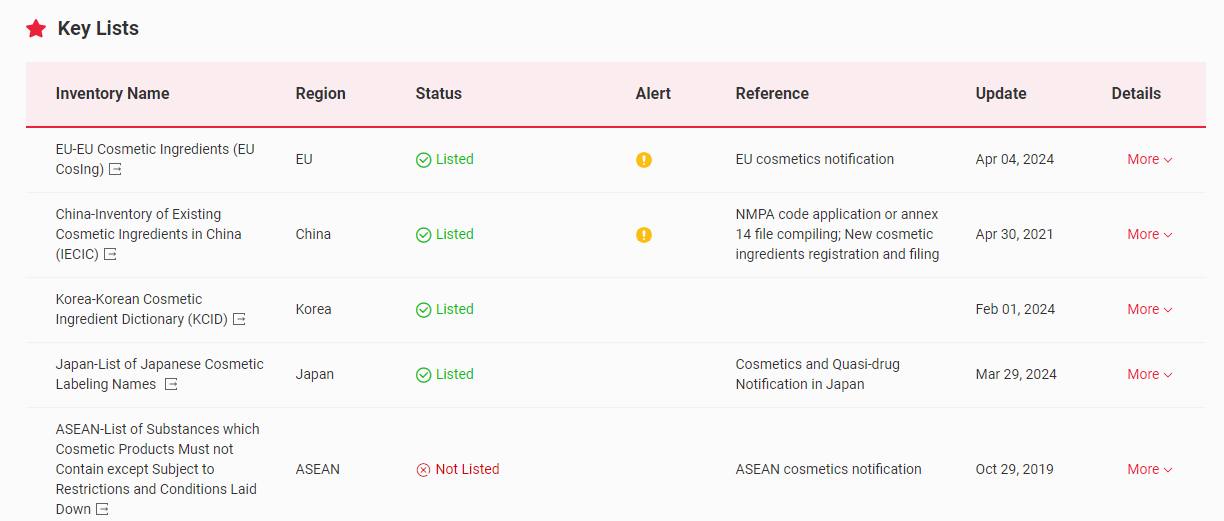Expand More details for China IECIC row
The height and width of the screenshot is (521, 1224).
(x=1149, y=235)
